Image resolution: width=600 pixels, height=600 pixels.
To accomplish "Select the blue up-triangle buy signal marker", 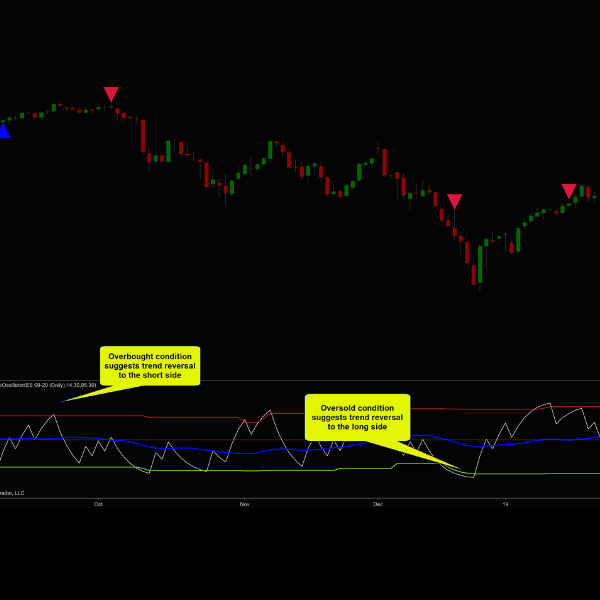I will pos(4,131).
